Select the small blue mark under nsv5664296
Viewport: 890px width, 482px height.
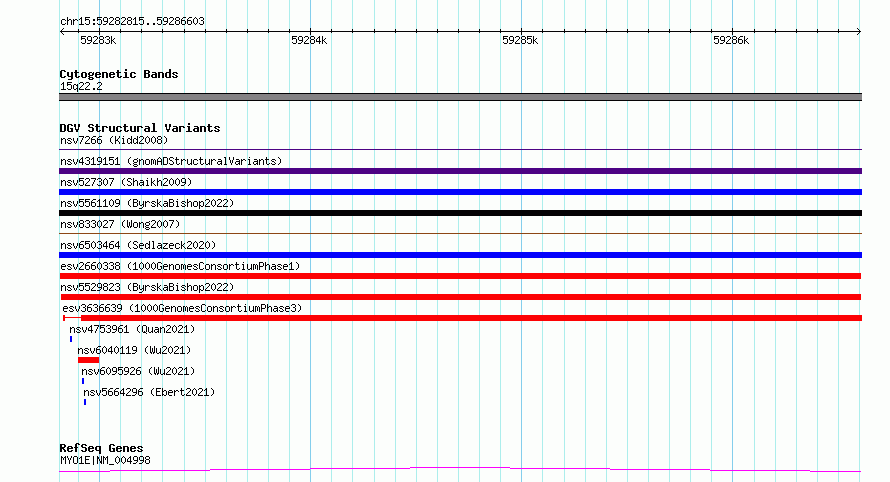85,402
